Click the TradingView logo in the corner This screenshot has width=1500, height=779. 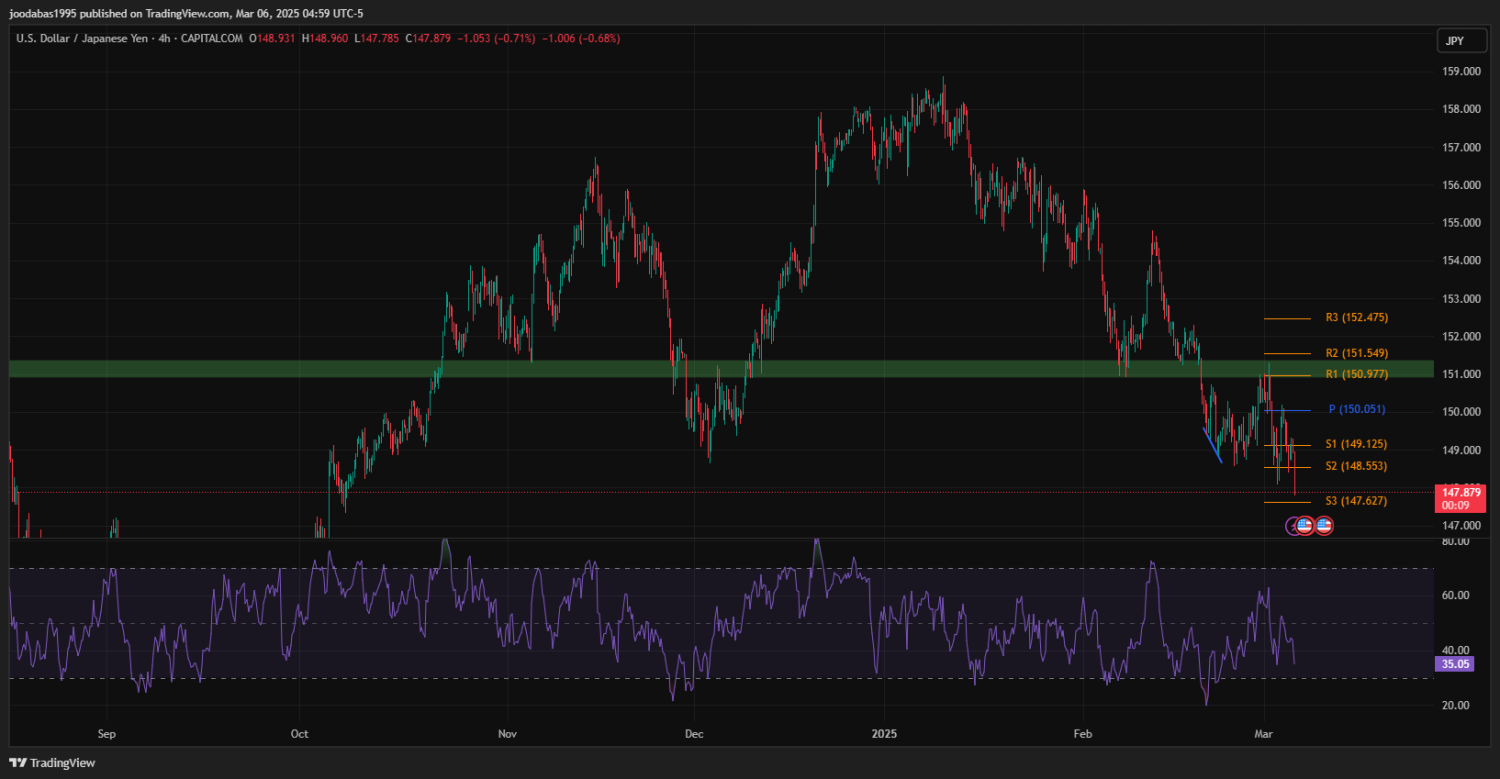[51, 763]
